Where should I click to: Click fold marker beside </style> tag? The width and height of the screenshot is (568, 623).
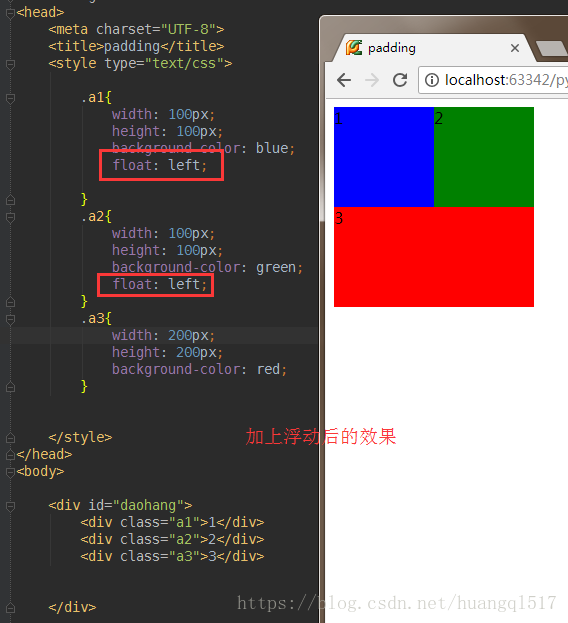coord(11,438)
